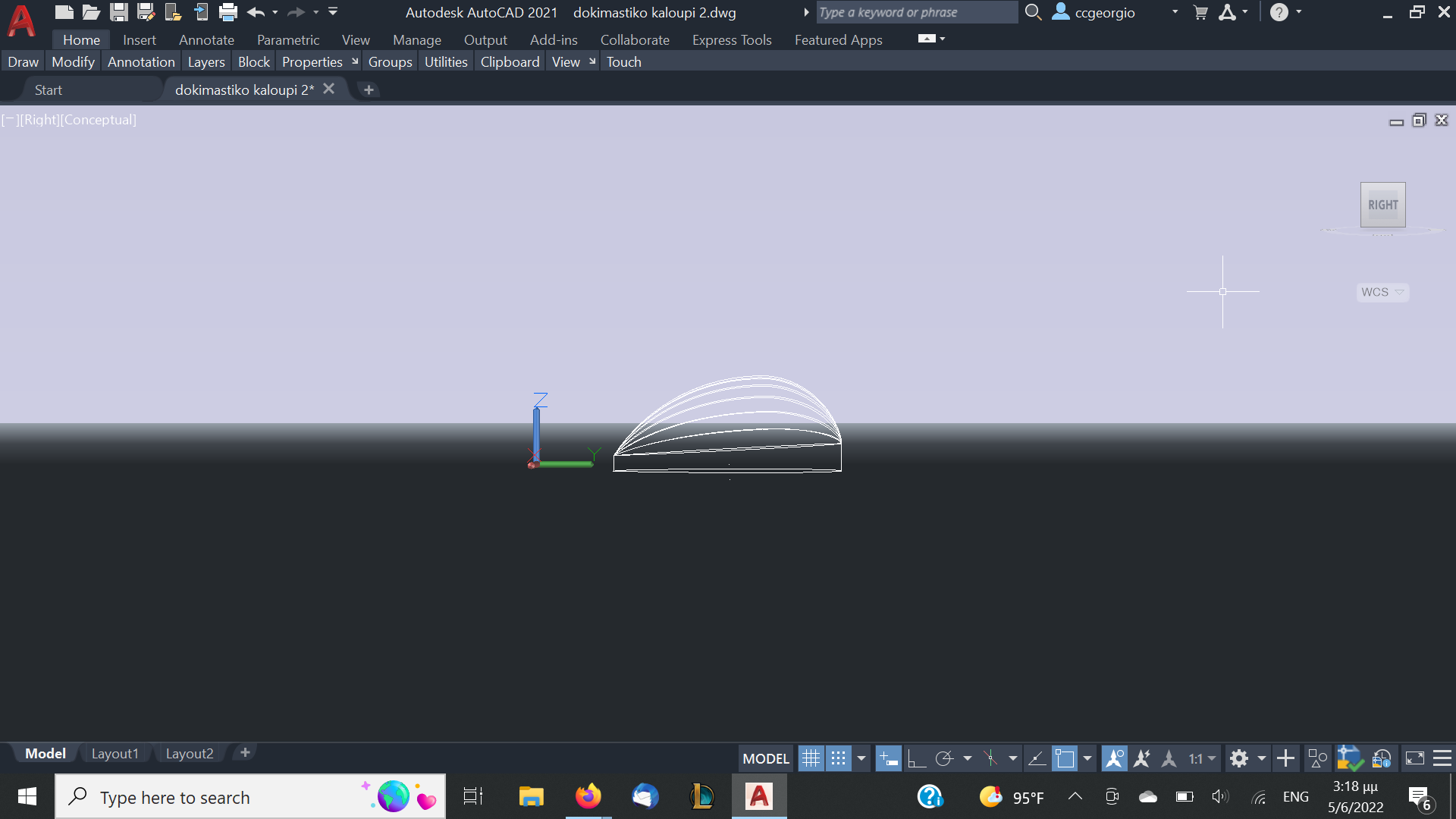1456x819 pixels.
Task: Click the Open file folder icon
Action: 91,12
